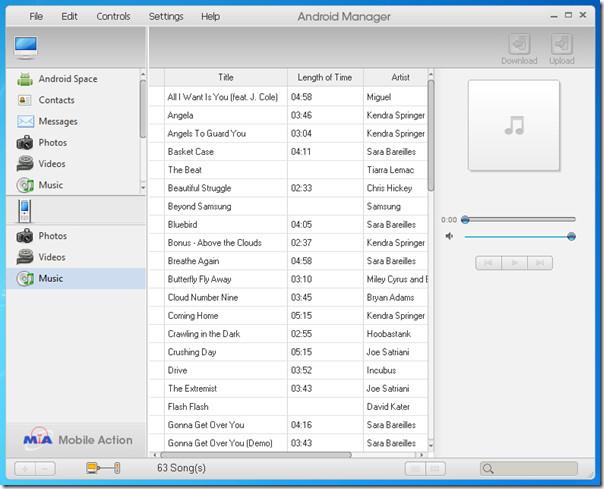Open Contacts in the sidebar

point(45,100)
